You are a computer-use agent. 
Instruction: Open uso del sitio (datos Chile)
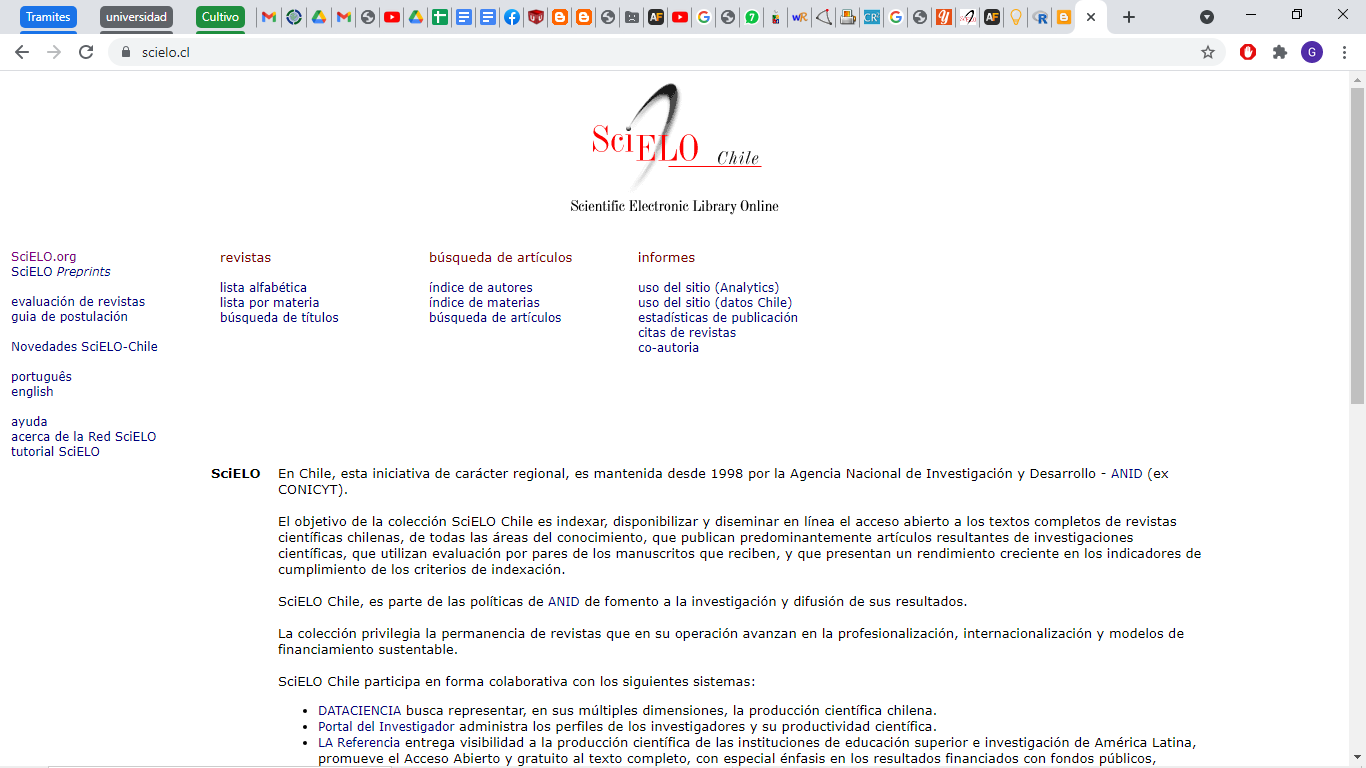(715, 303)
